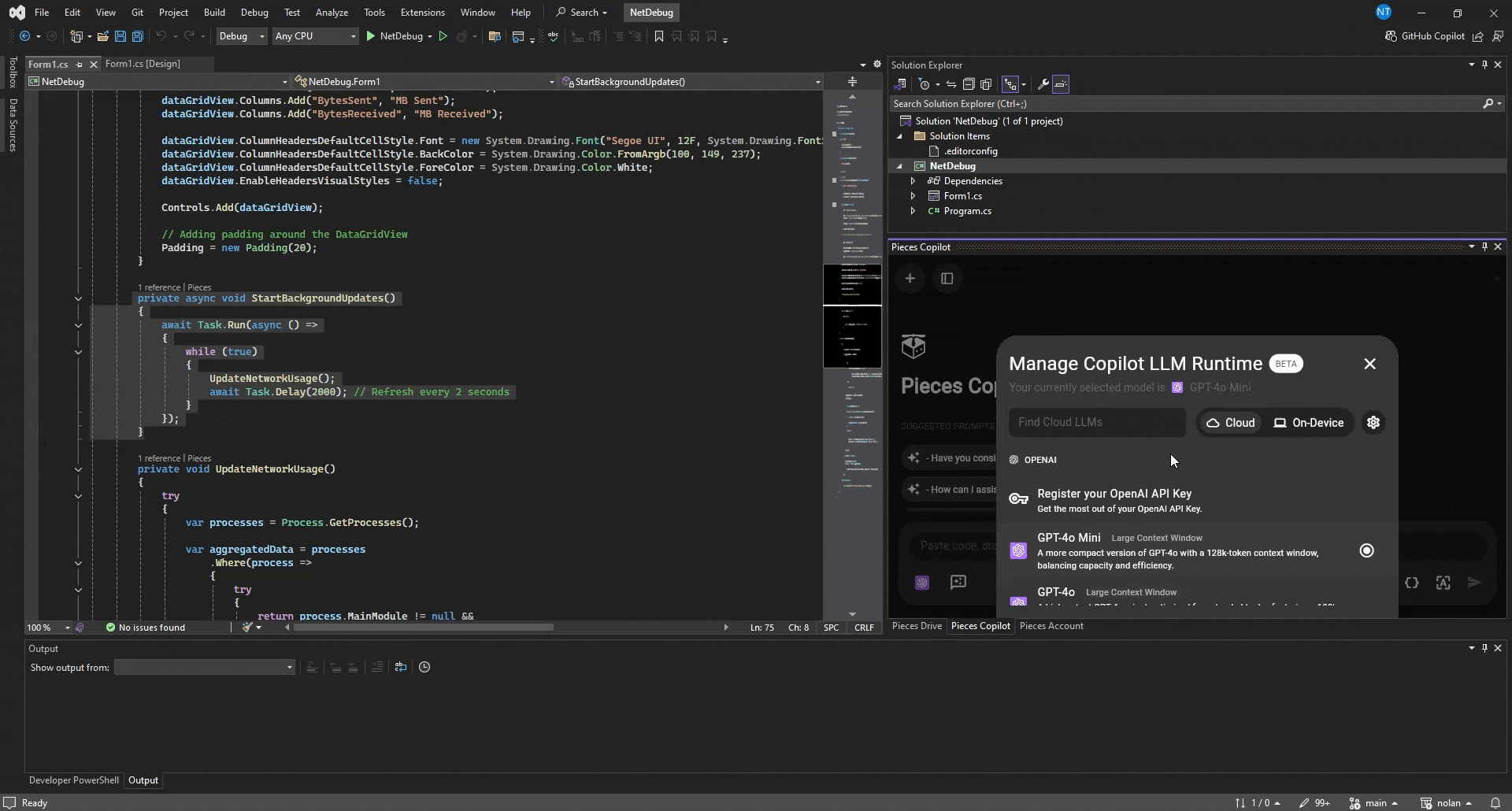Open the NetDebug project navigation dropdown
This screenshot has width=1512, height=811.
(157, 82)
